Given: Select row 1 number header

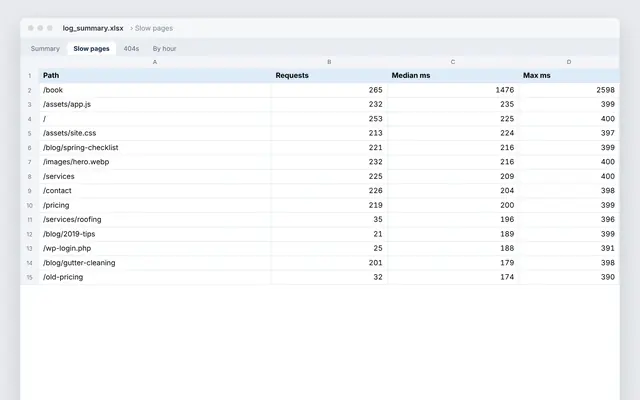Looking at the screenshot, I should tap(29, 76).
